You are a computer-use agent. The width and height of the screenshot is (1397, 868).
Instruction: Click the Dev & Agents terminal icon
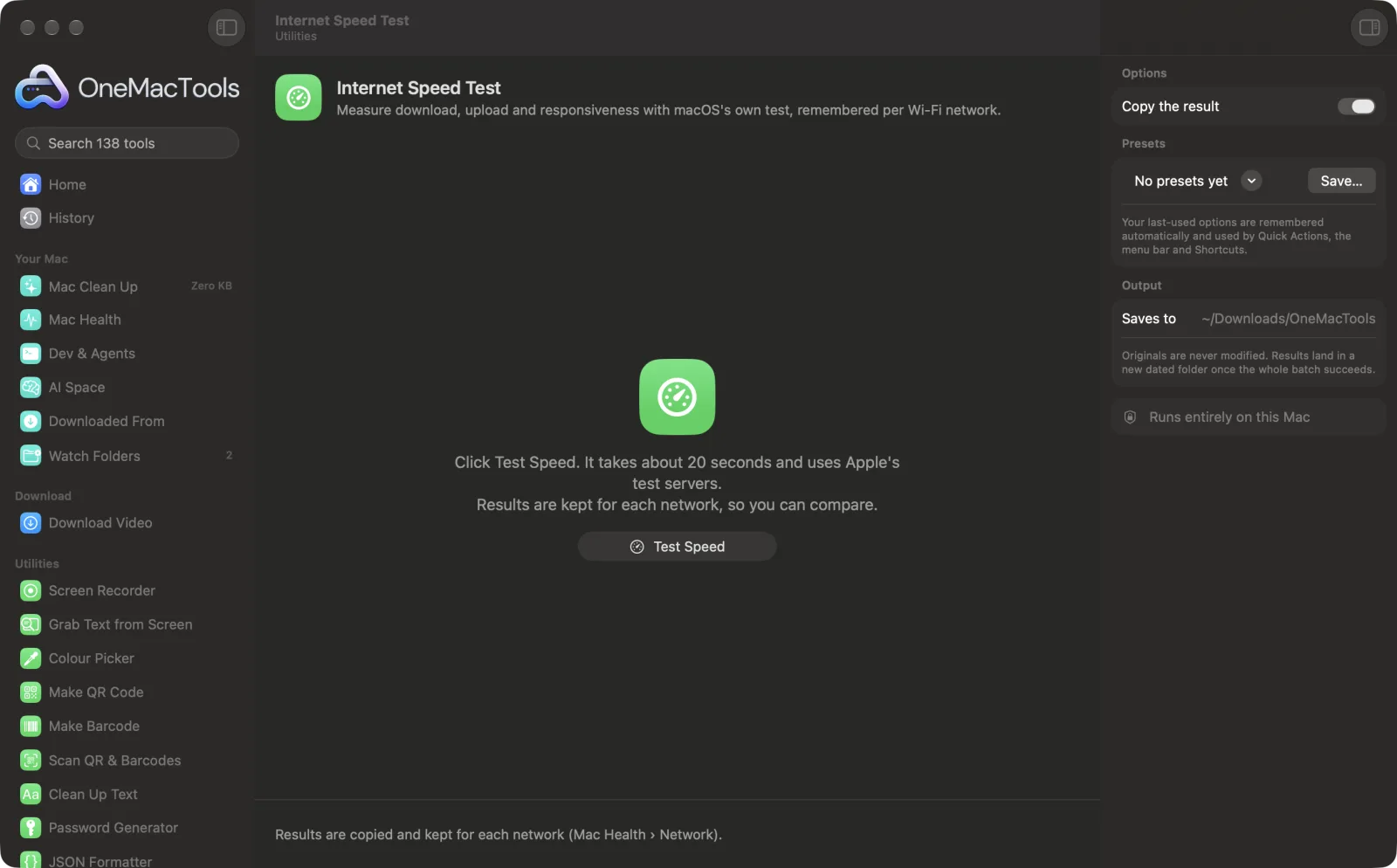(x=31, y=354)
